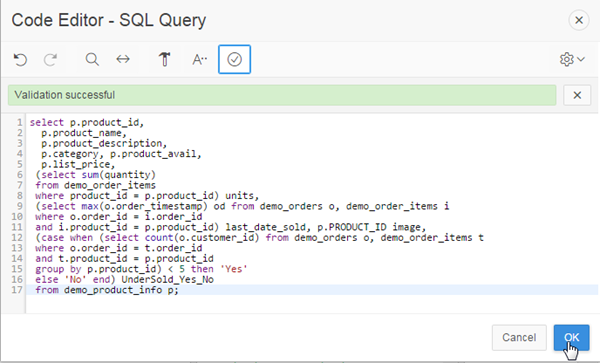600x363 pixels.
Task: Click line 5 'p.list_price,'
Action: [x=78, y=164]
